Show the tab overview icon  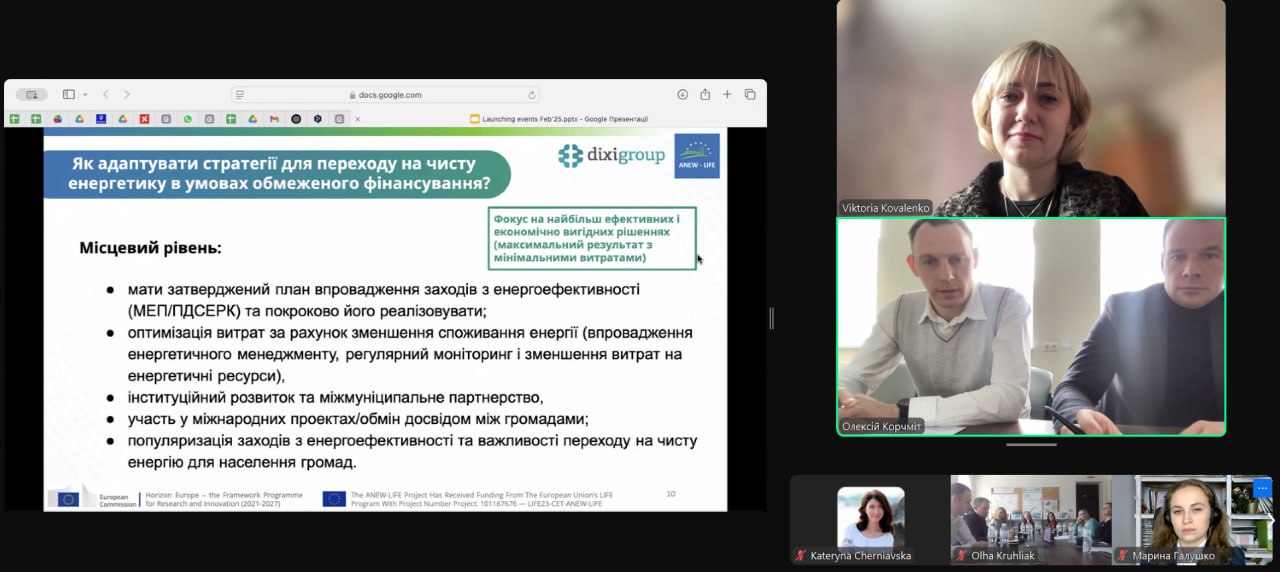[750, 94]
